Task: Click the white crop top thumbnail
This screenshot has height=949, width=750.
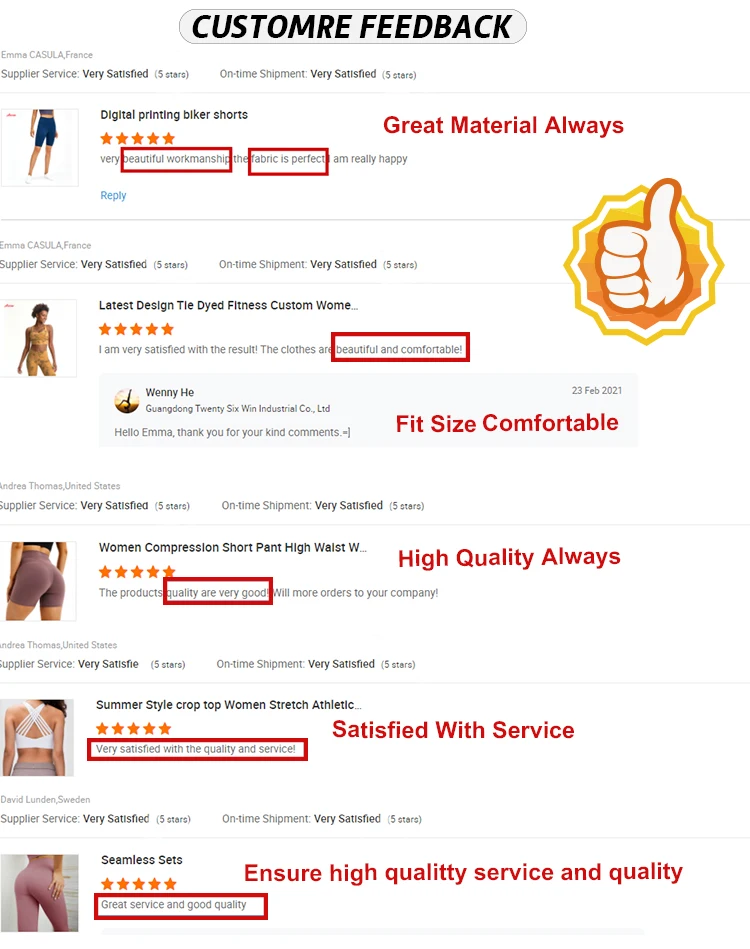Action: (x=37, y=738)
